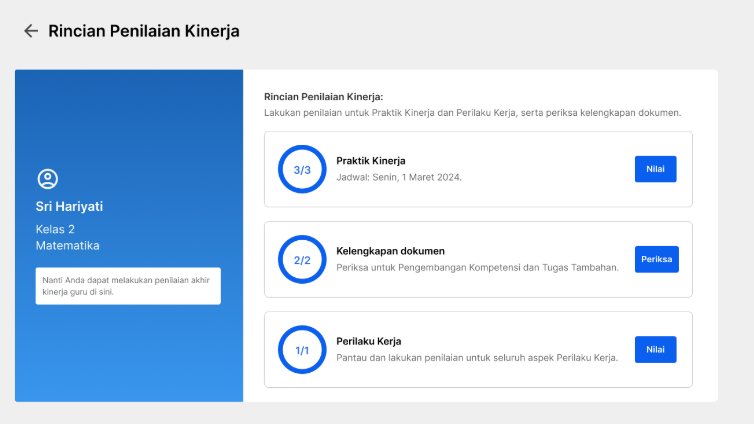Click the 1/1 progress circle
754x424 pixels.
(302, 350)
